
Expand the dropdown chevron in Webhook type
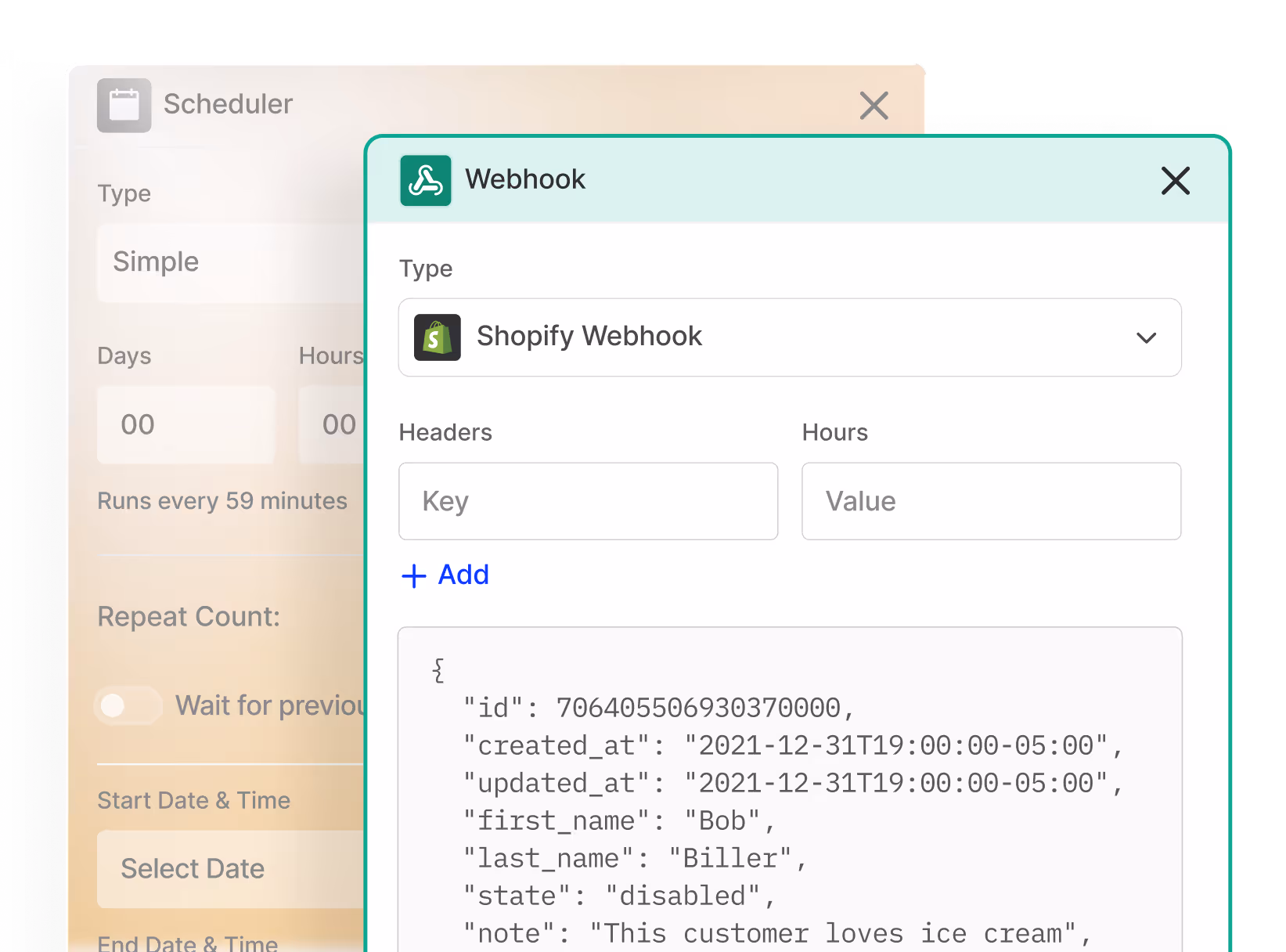(1147, 338)
